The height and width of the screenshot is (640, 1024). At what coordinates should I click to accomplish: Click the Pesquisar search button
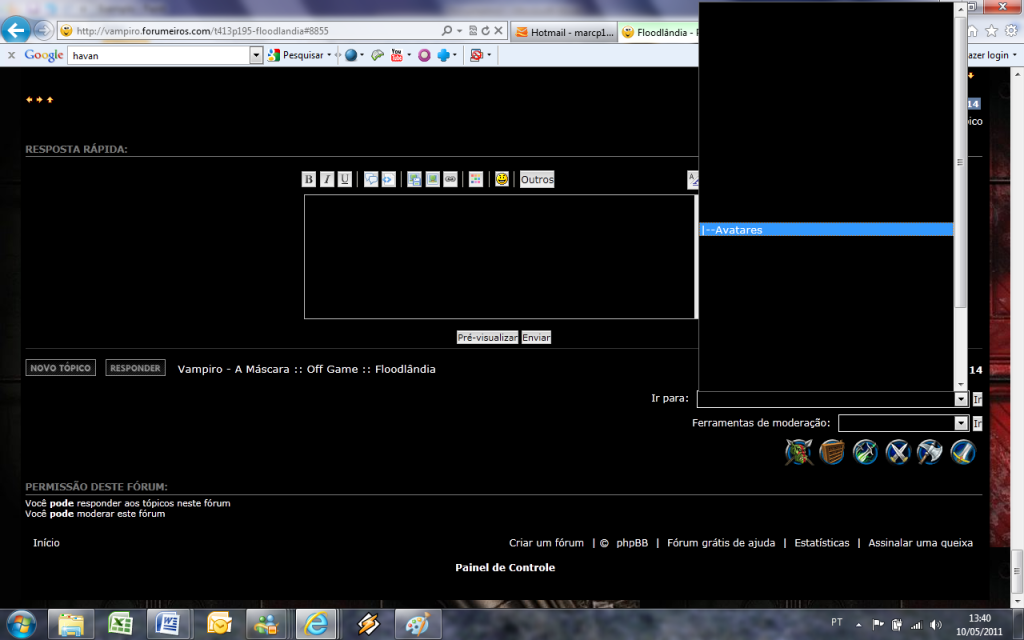[296, 56]
